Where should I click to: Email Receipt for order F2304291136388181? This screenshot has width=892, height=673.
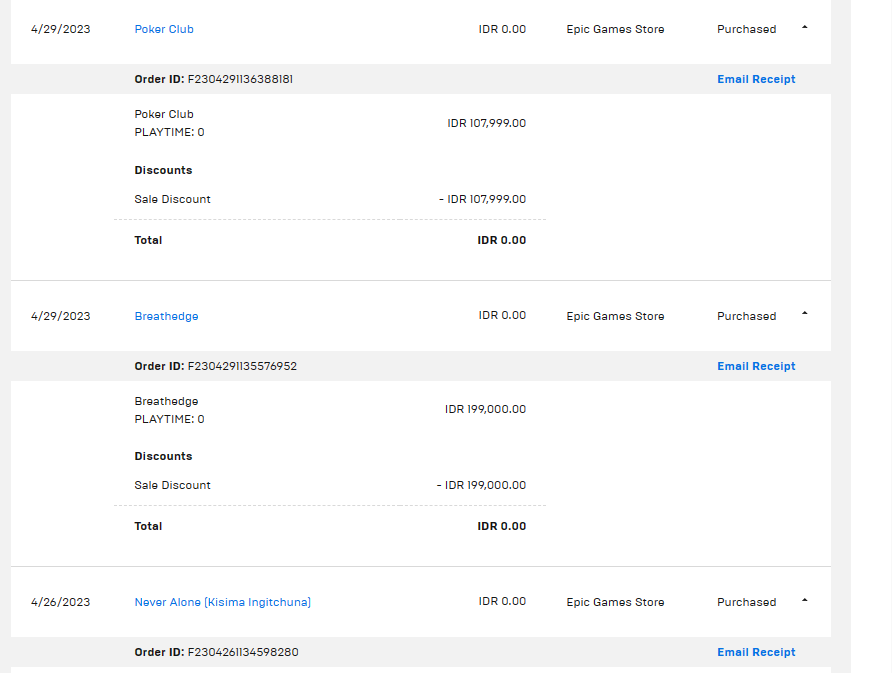(756, 79)
